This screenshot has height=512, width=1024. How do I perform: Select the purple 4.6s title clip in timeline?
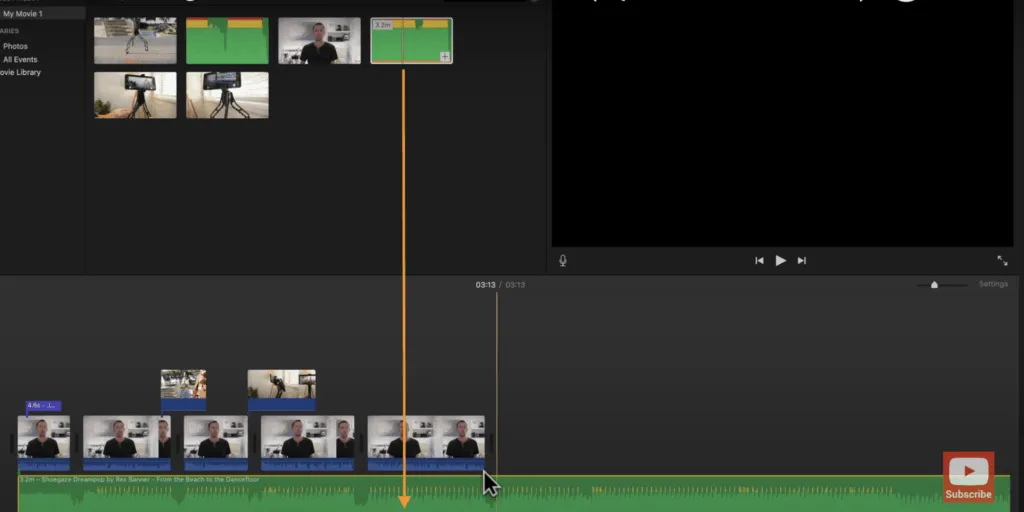point(44,406)
